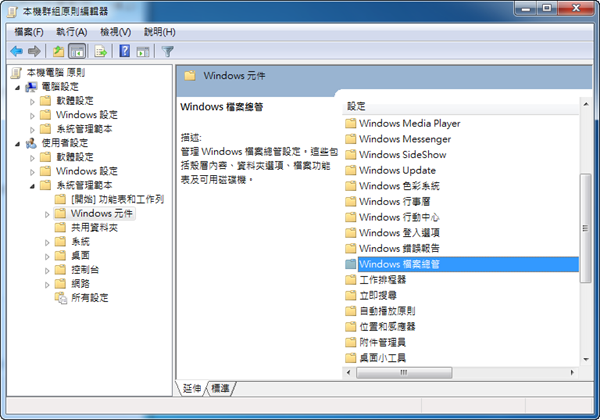Click the folder icon of Windows Messenger
Image resolution: width=600 pixels, height=420 pixels.
pyautogui.click(x=351, y=139)
